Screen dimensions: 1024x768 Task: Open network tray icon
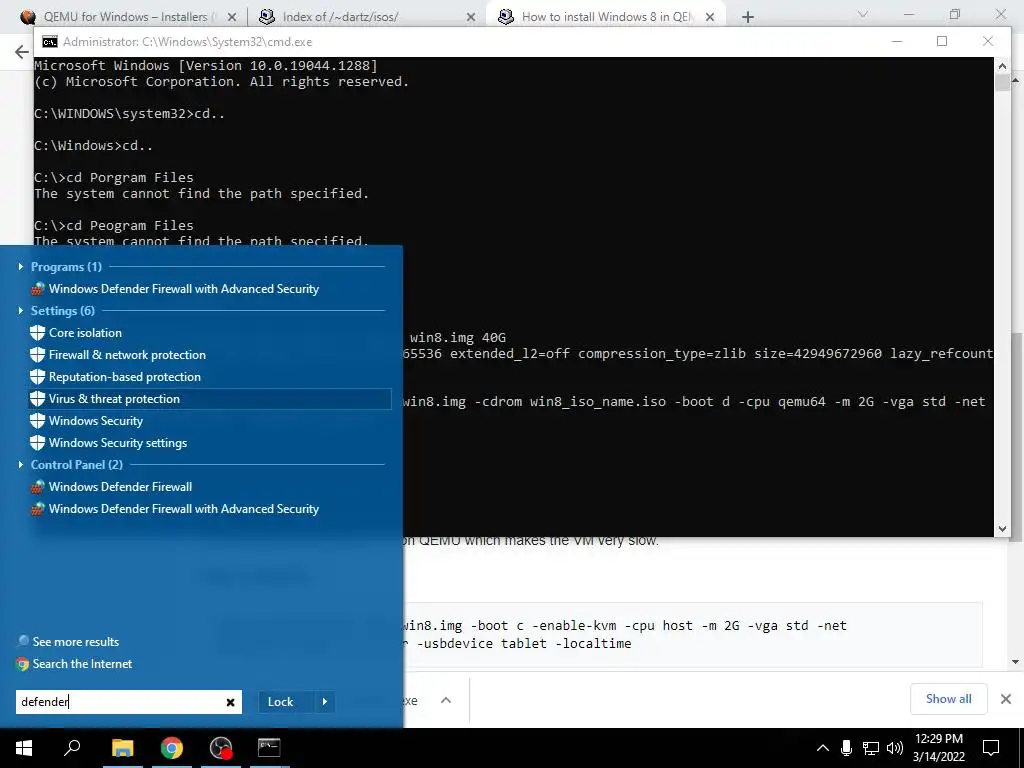click(871, 748)
